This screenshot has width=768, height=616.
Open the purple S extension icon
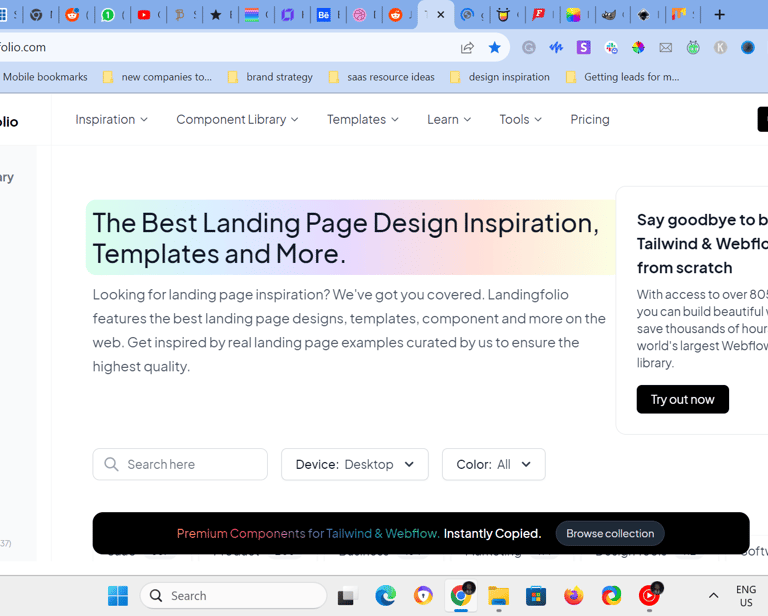tap(583, 47)
